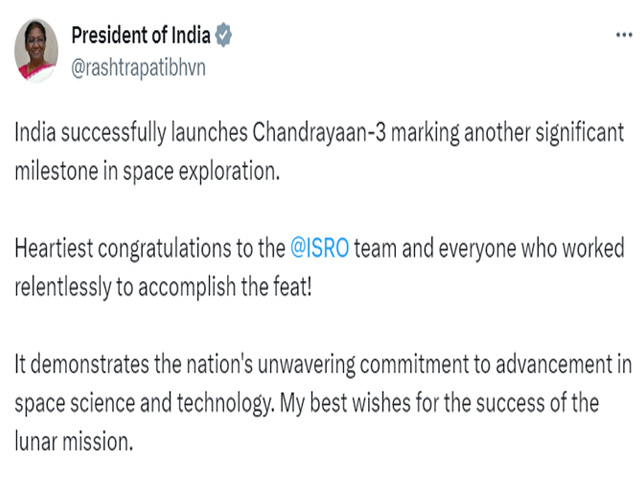Click the phrase 'unwavering commitment' in the last paragraph
Viewport: 640px width, 480px height.
pyautogui.click(x=363, y=364)
